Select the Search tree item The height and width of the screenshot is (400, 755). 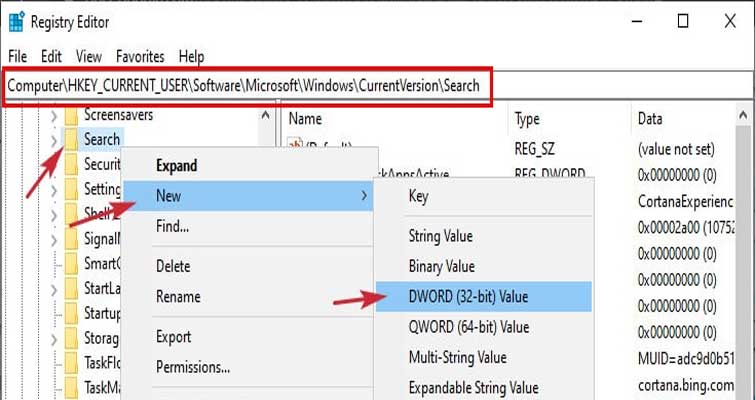(x=102, y=140)
